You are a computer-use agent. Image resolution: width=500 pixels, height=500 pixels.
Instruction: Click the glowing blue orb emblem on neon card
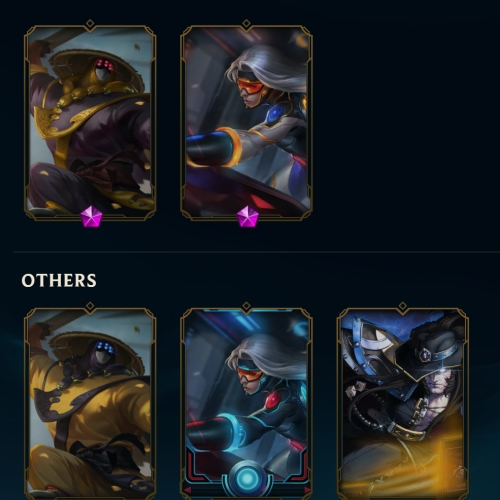247,478
